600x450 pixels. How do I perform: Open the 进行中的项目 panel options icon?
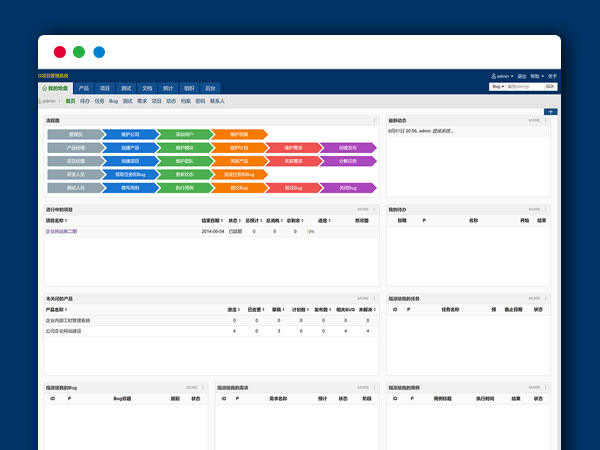pos(375,210)
